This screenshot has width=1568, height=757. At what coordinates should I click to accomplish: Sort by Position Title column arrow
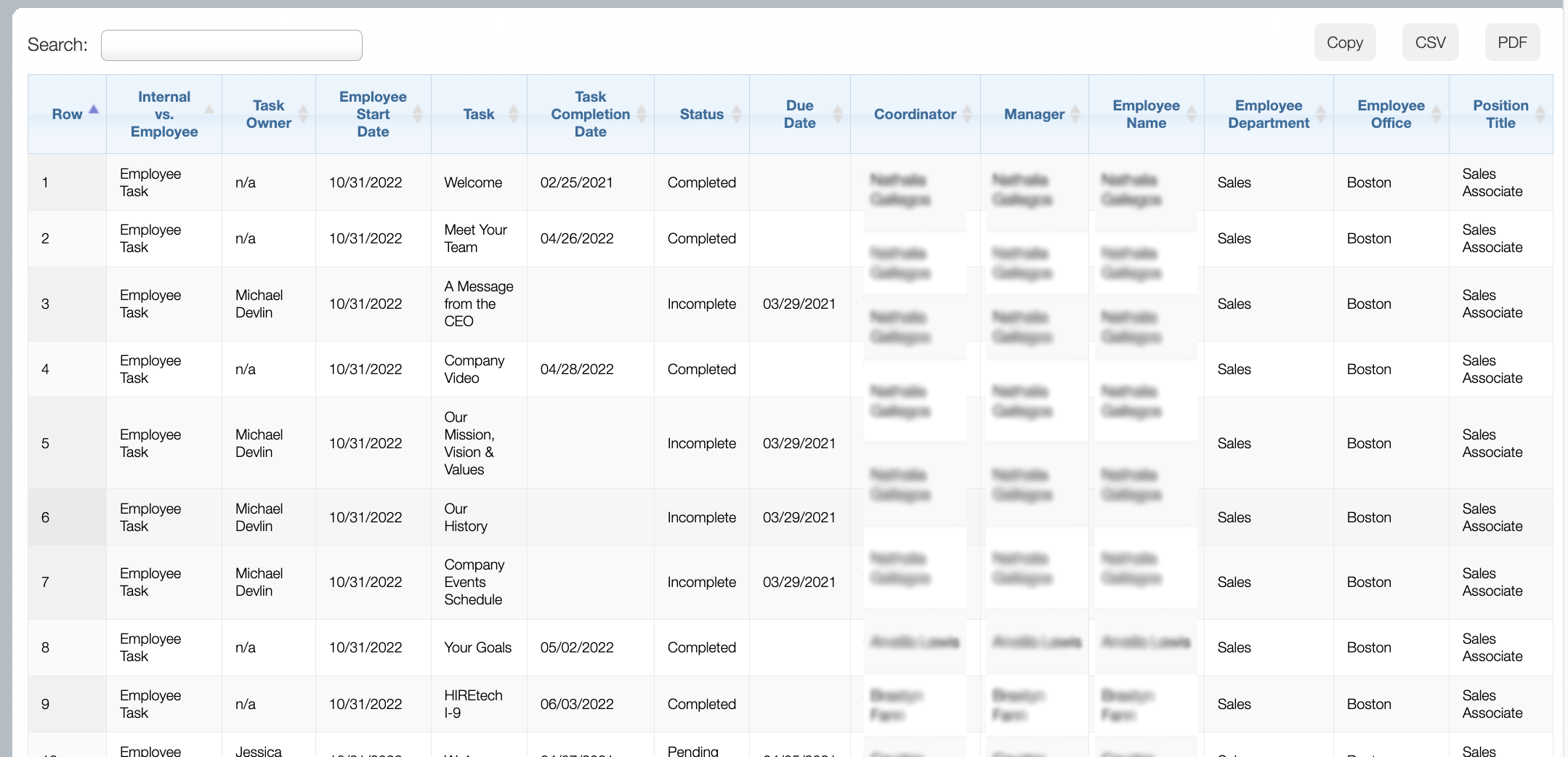(x=1540, y=114)
